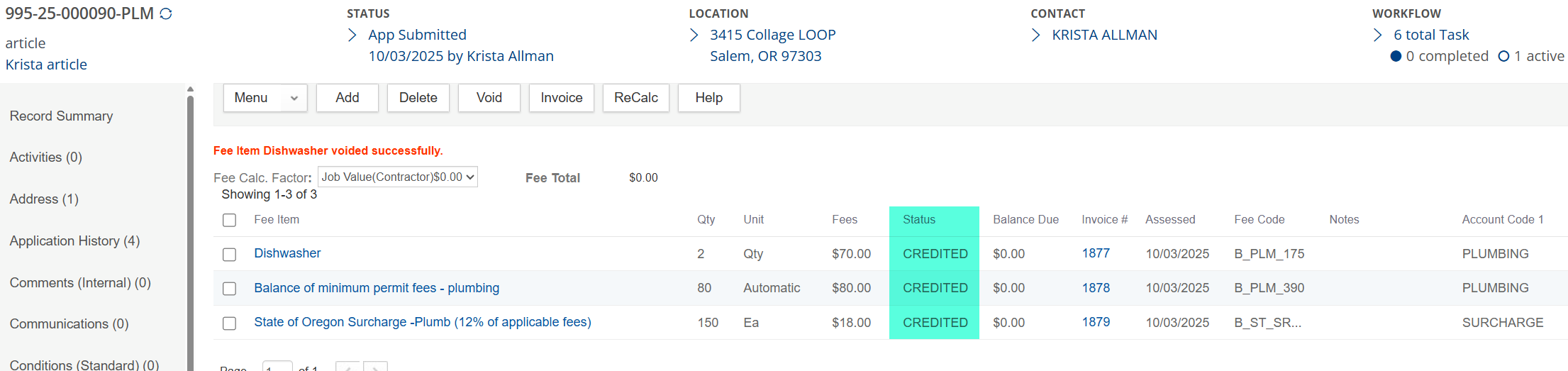The image size is (1568, 371).
Task: Click the Invoice toolbar button
Action: click(561, 98)
